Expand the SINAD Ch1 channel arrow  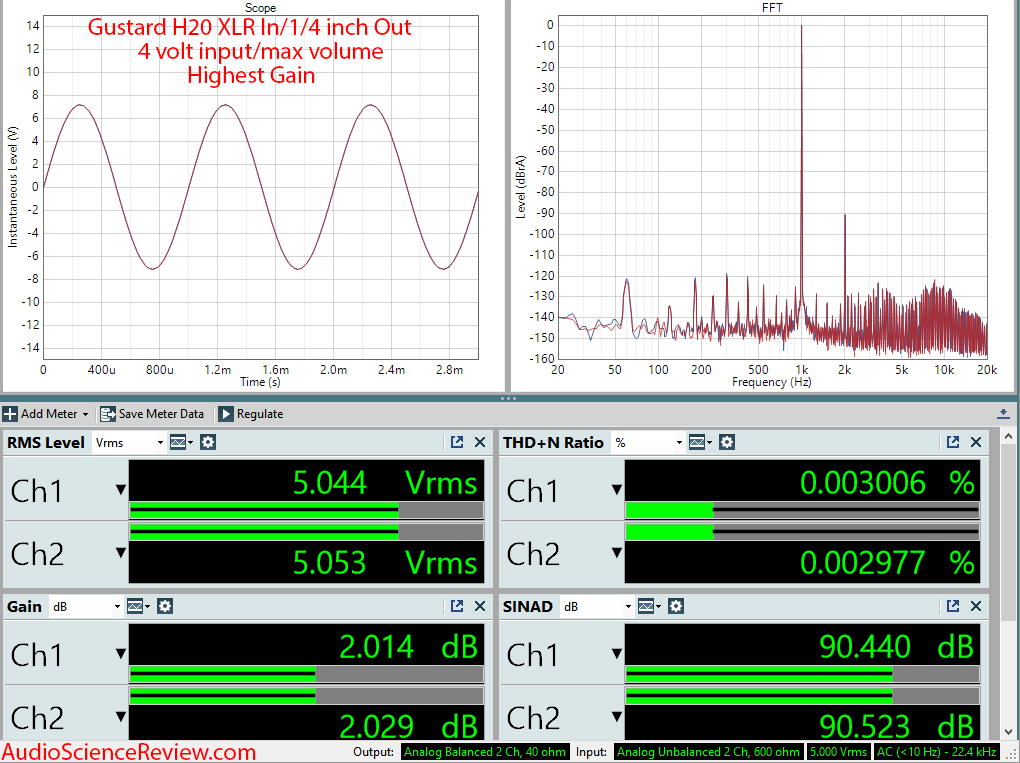617,654
